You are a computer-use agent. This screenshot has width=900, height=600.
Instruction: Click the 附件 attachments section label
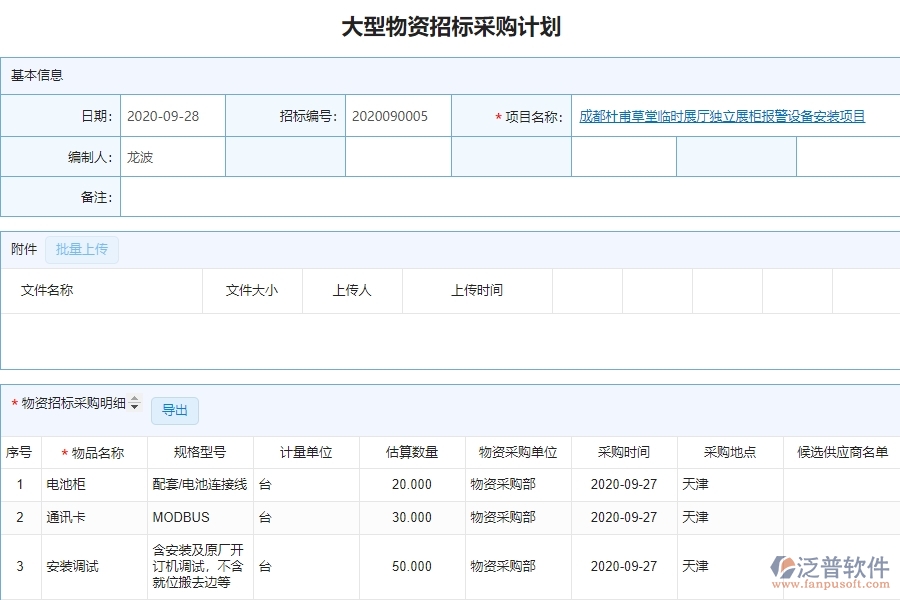tap(22, 249)
